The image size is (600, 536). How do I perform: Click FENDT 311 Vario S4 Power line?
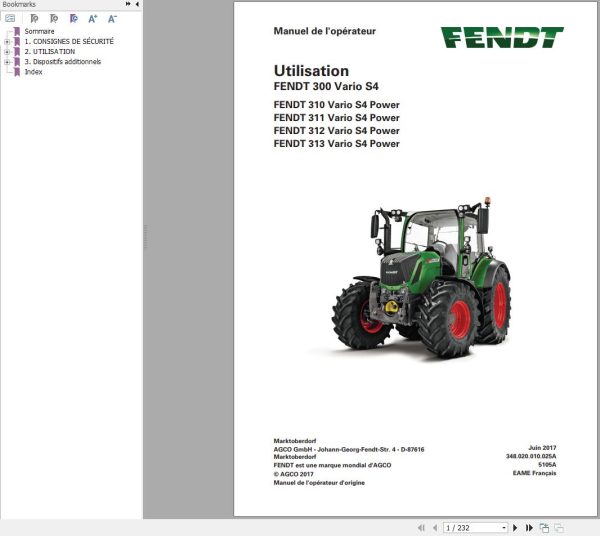click(336, 118)
